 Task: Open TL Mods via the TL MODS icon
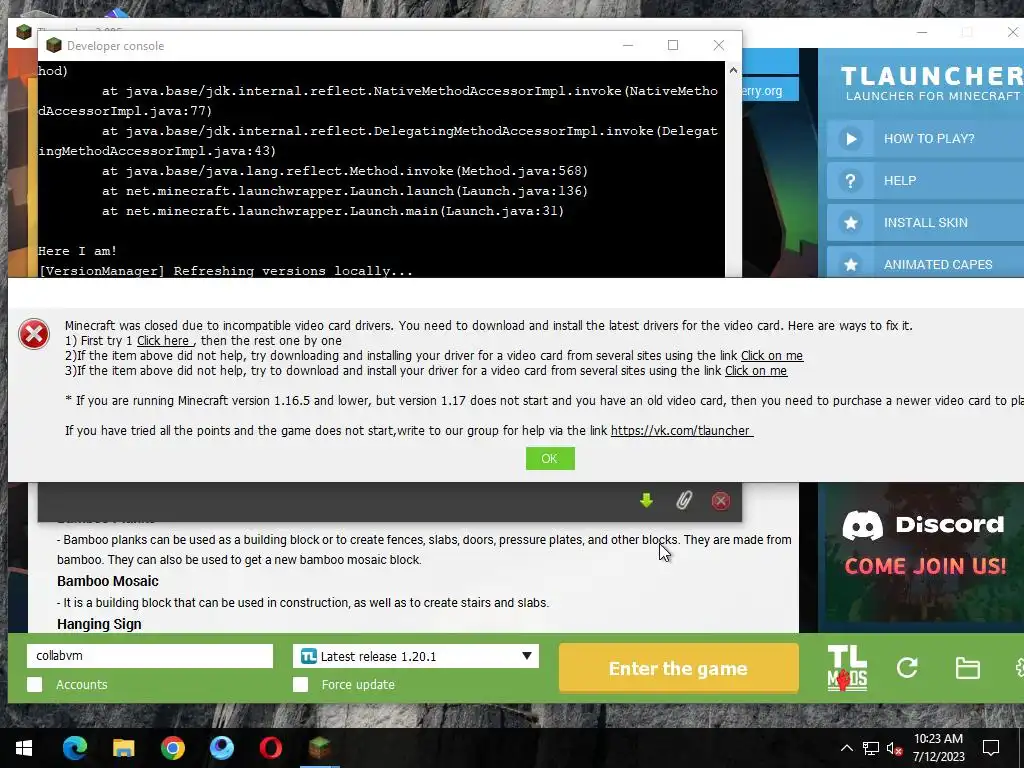click(x=847, y=668)
